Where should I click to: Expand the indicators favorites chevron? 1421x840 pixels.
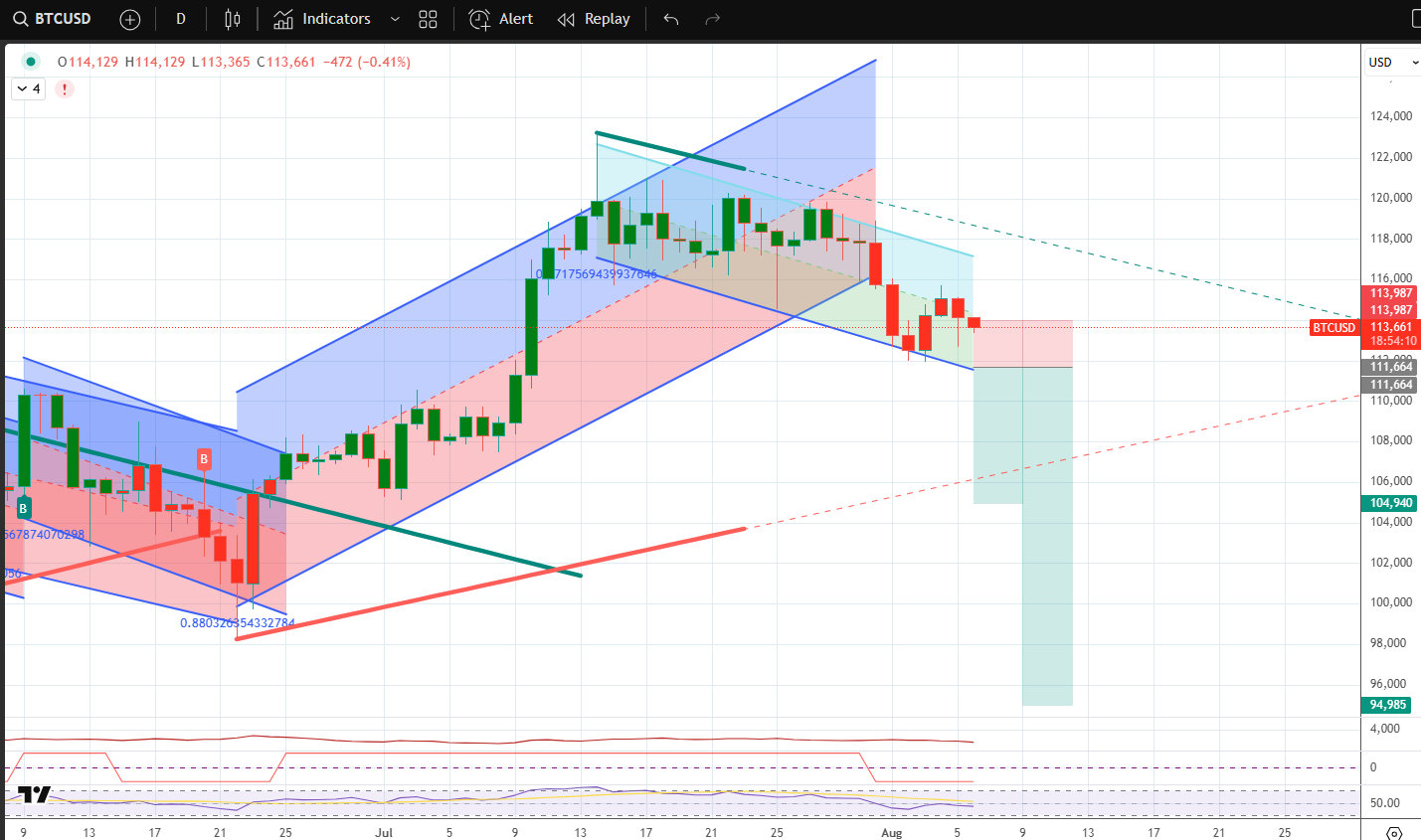[x=395, y=19]
